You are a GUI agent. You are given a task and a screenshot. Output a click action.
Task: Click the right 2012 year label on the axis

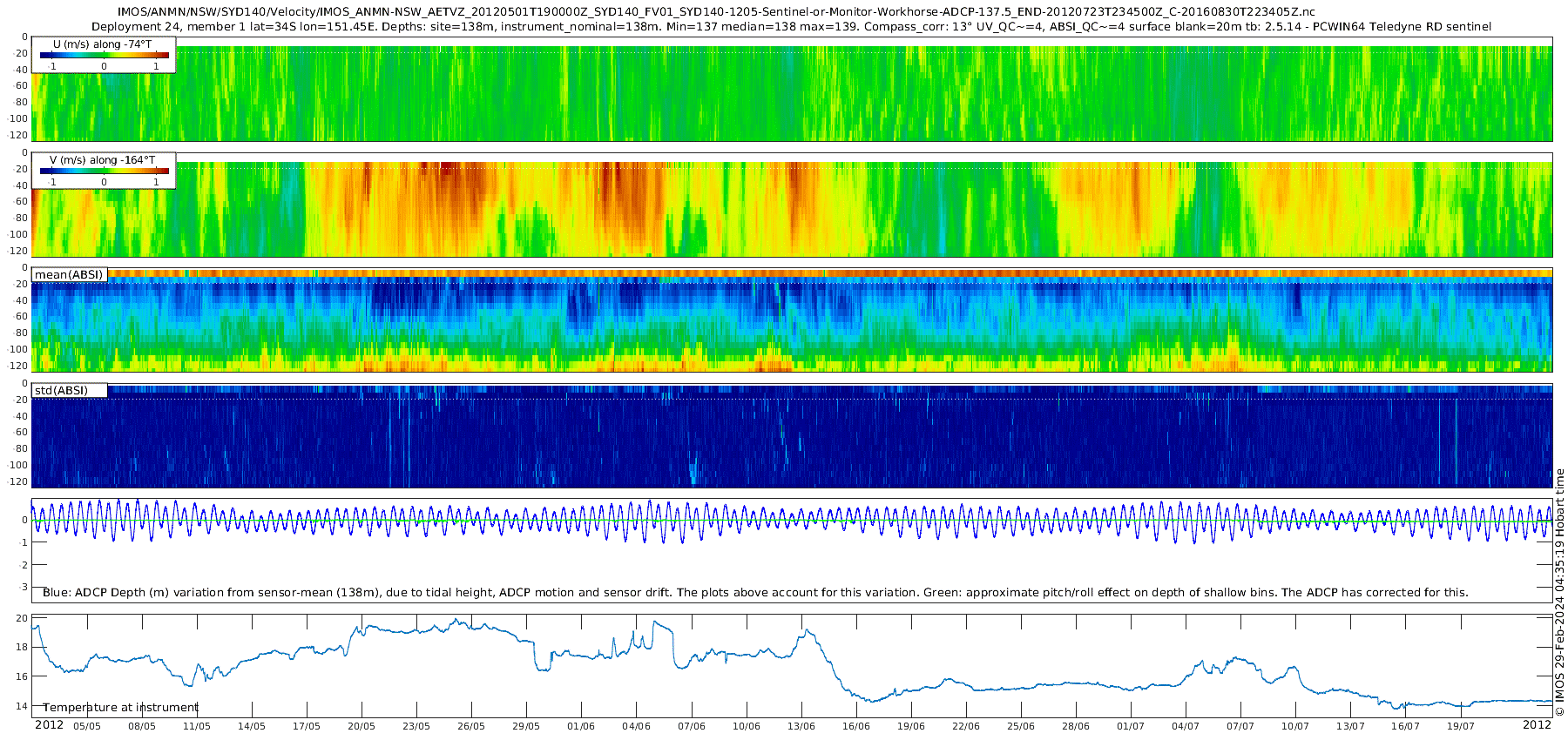(1537, 725)
